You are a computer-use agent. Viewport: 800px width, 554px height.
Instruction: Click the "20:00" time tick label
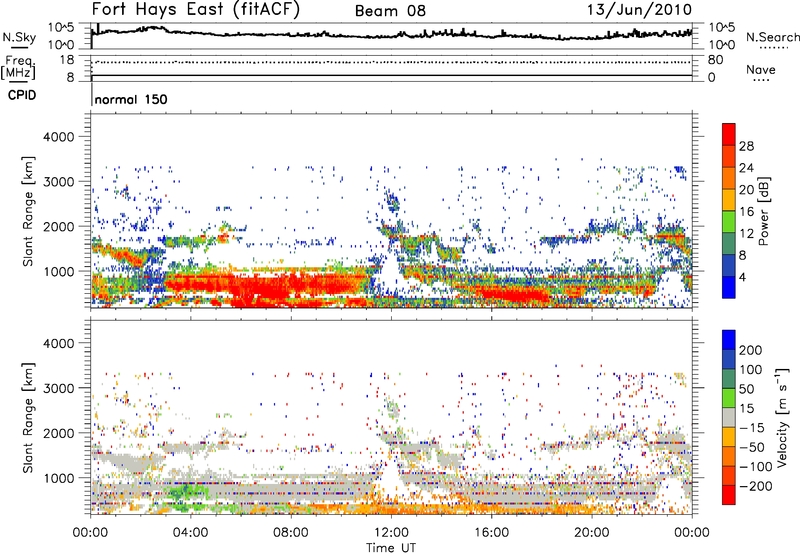[591, 533]
